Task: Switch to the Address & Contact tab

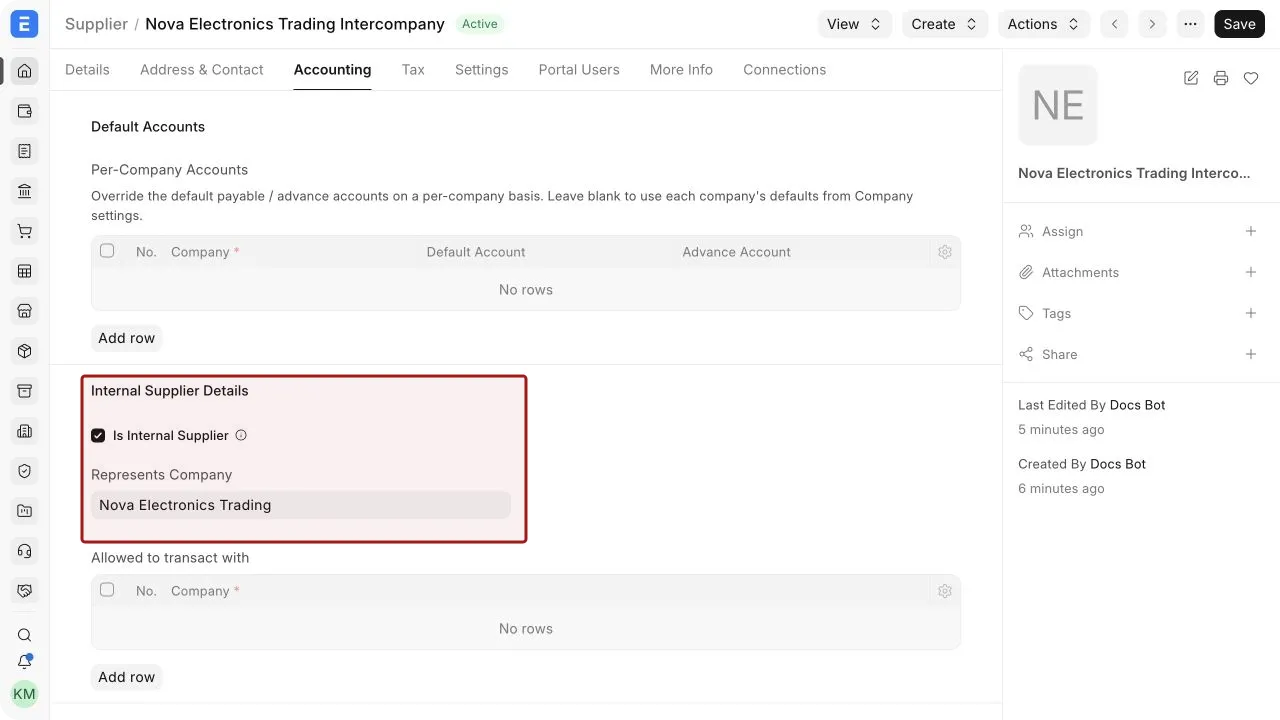Action: pyautogui.click(x=202, y=70)
